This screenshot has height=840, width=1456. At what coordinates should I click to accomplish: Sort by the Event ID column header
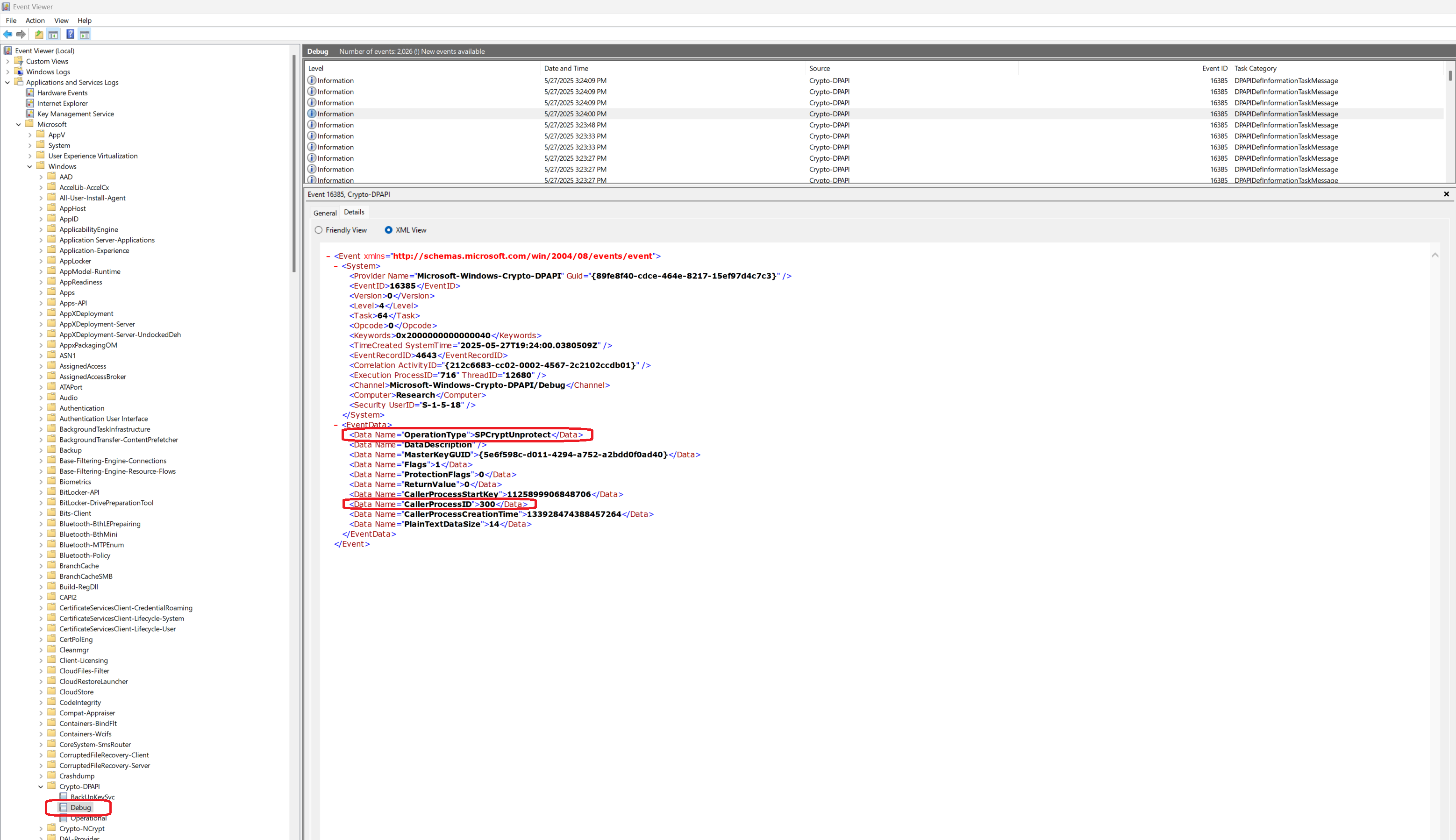(1124, 68)
